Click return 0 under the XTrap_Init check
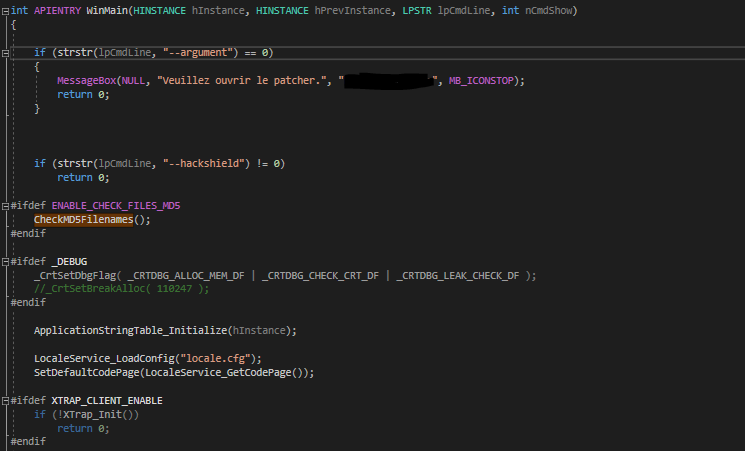 pyautogui.click(x=83, y=429)
